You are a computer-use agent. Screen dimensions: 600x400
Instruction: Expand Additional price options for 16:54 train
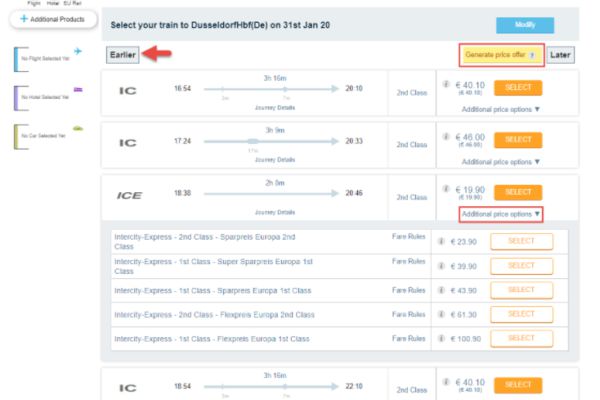coord(500,110)
